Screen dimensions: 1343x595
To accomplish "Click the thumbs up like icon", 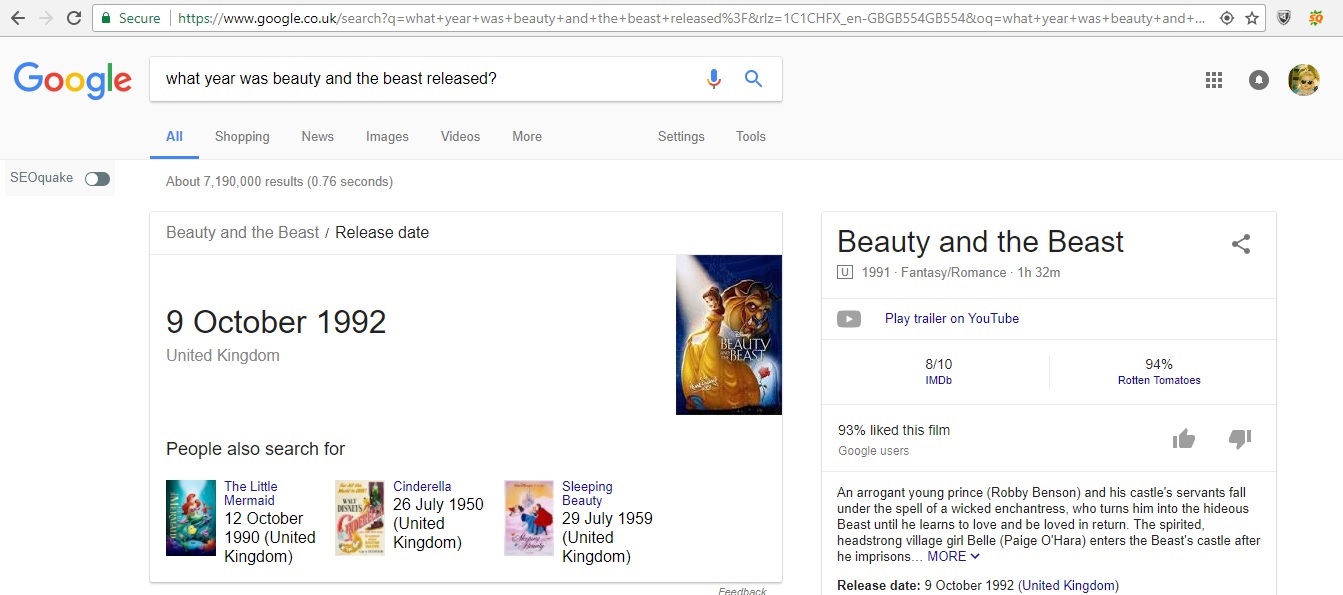I will [x=1184, y=439].
